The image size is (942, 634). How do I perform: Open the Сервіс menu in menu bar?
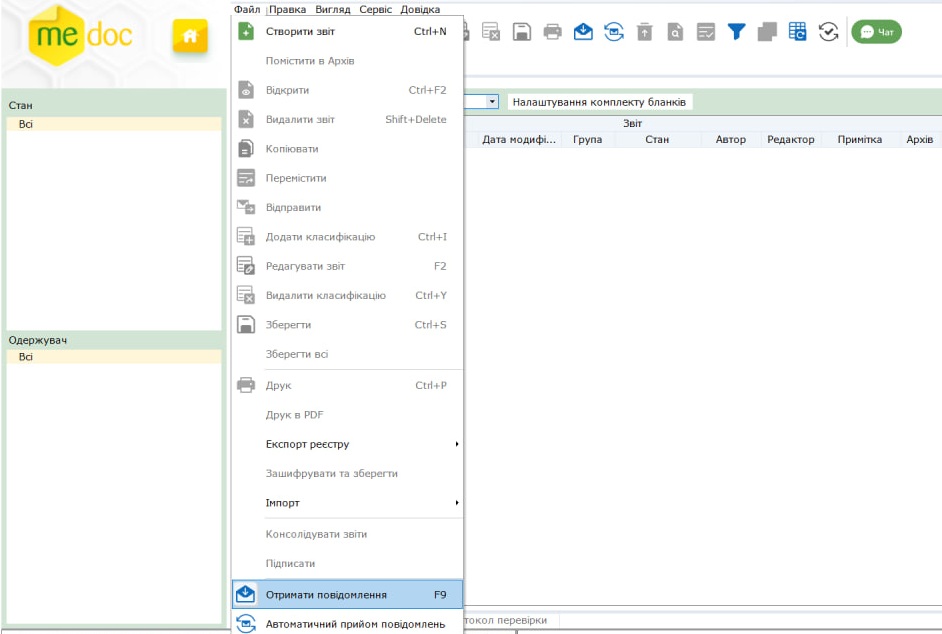pos(375,9)
